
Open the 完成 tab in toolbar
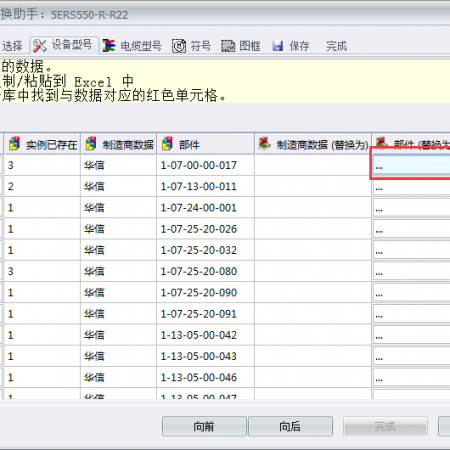(x=336, y=46)
